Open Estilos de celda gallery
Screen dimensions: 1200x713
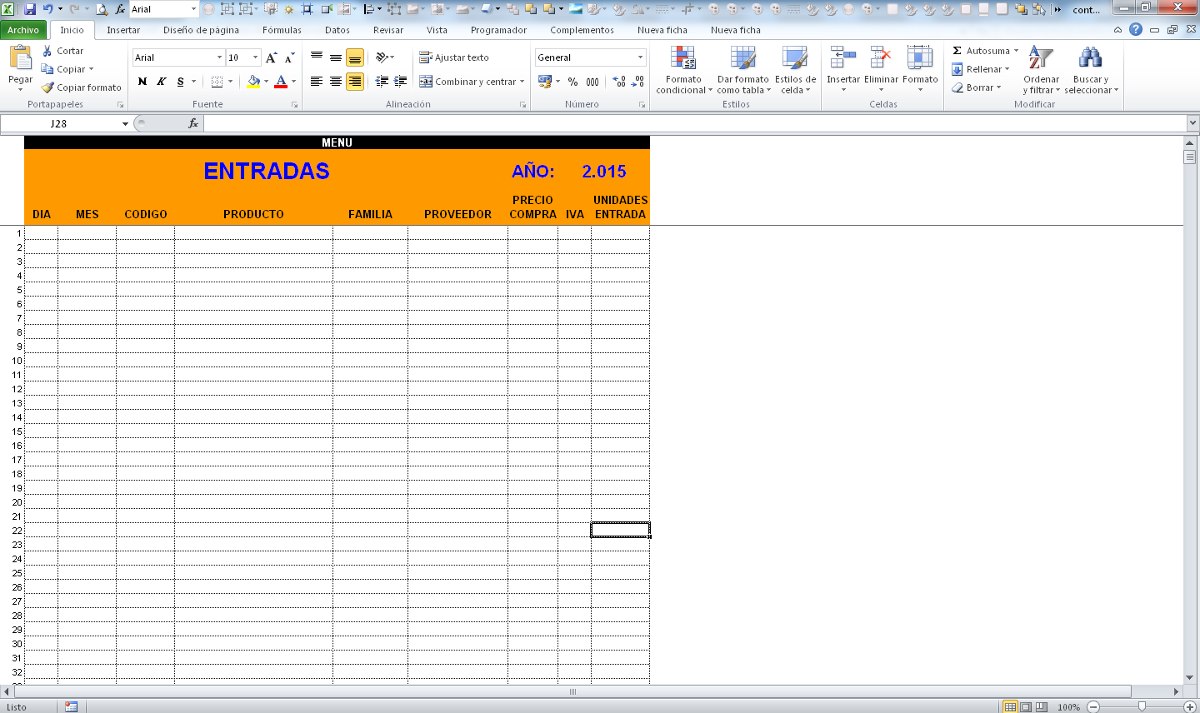795,70
